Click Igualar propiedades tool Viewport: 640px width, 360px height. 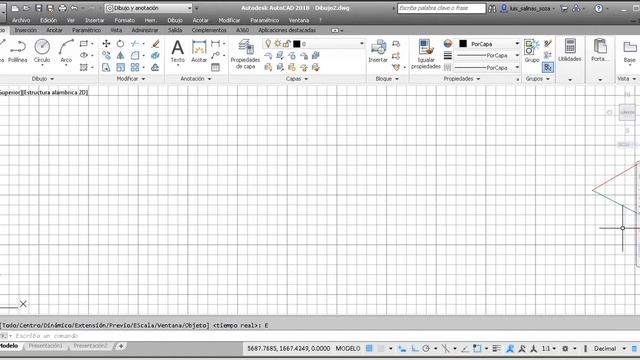[x=426, y=54]
